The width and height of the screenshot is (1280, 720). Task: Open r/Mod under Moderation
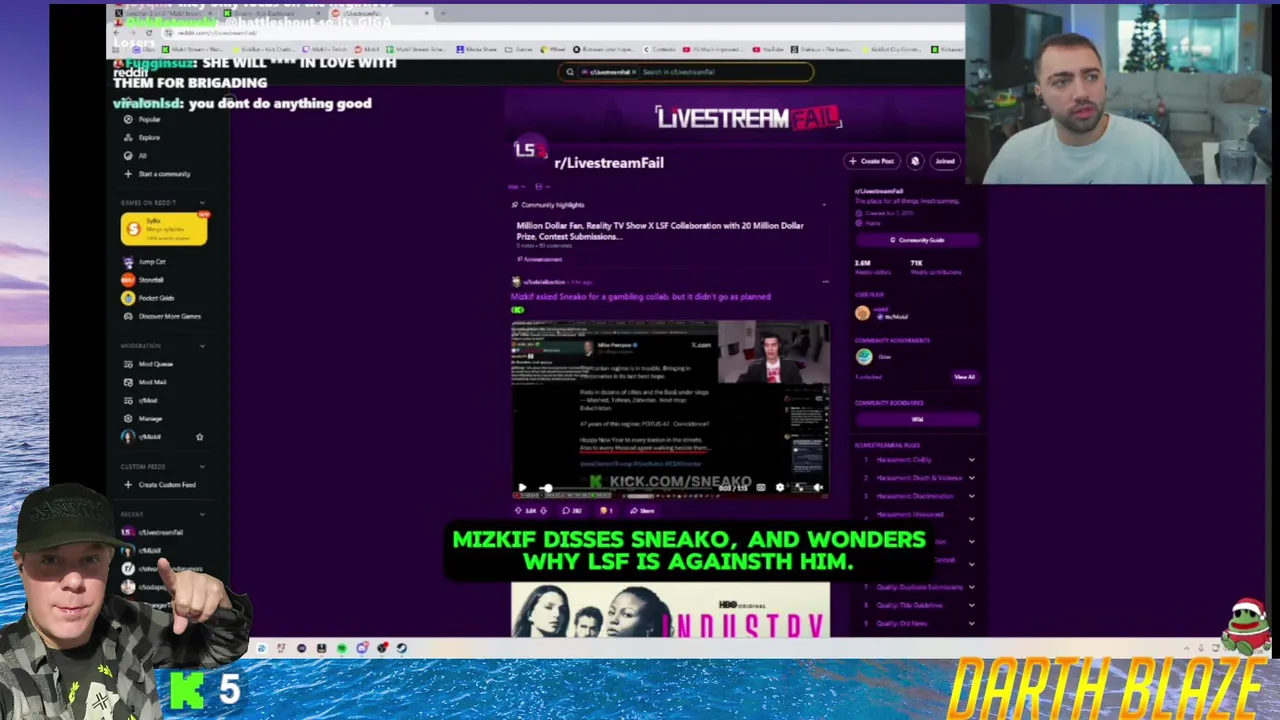(x=140, y=400)
